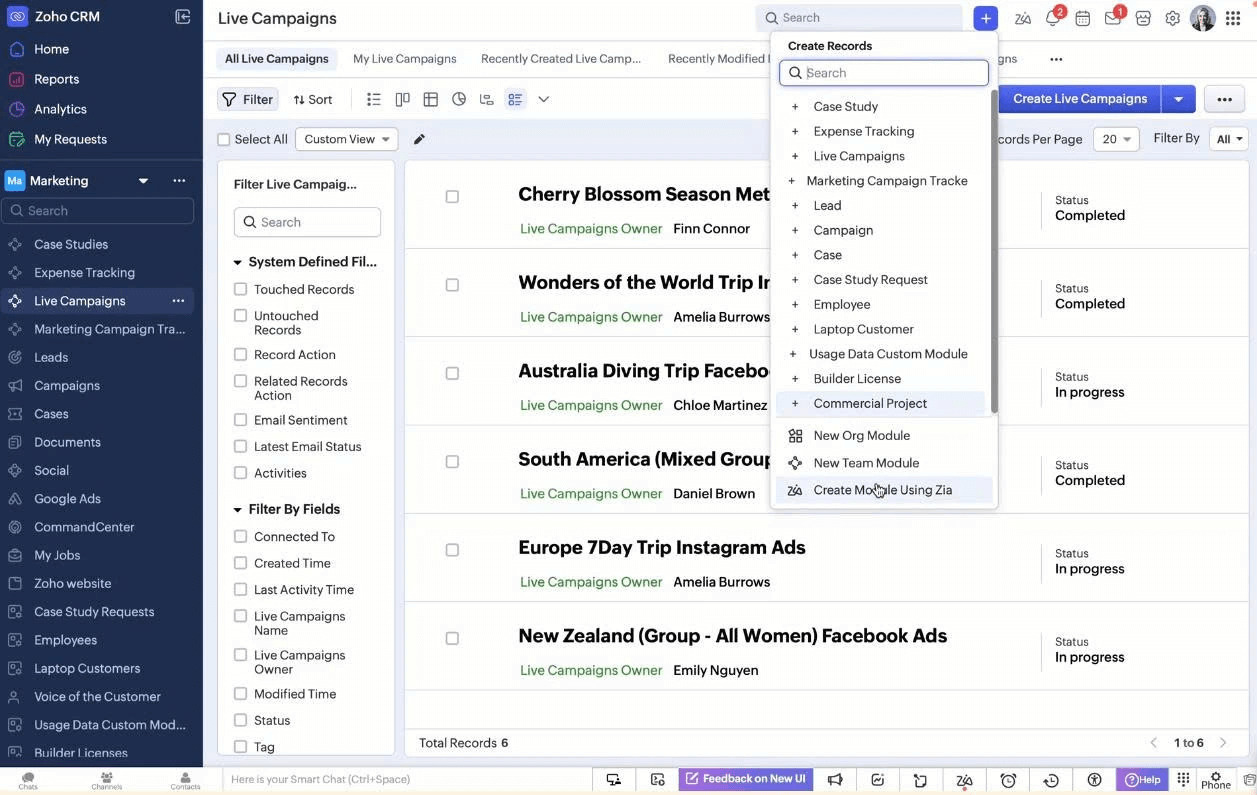Viewport: 1257px width, 795px height.
Task: Click the blue plus Create Records icon
Action: point(985,18)
